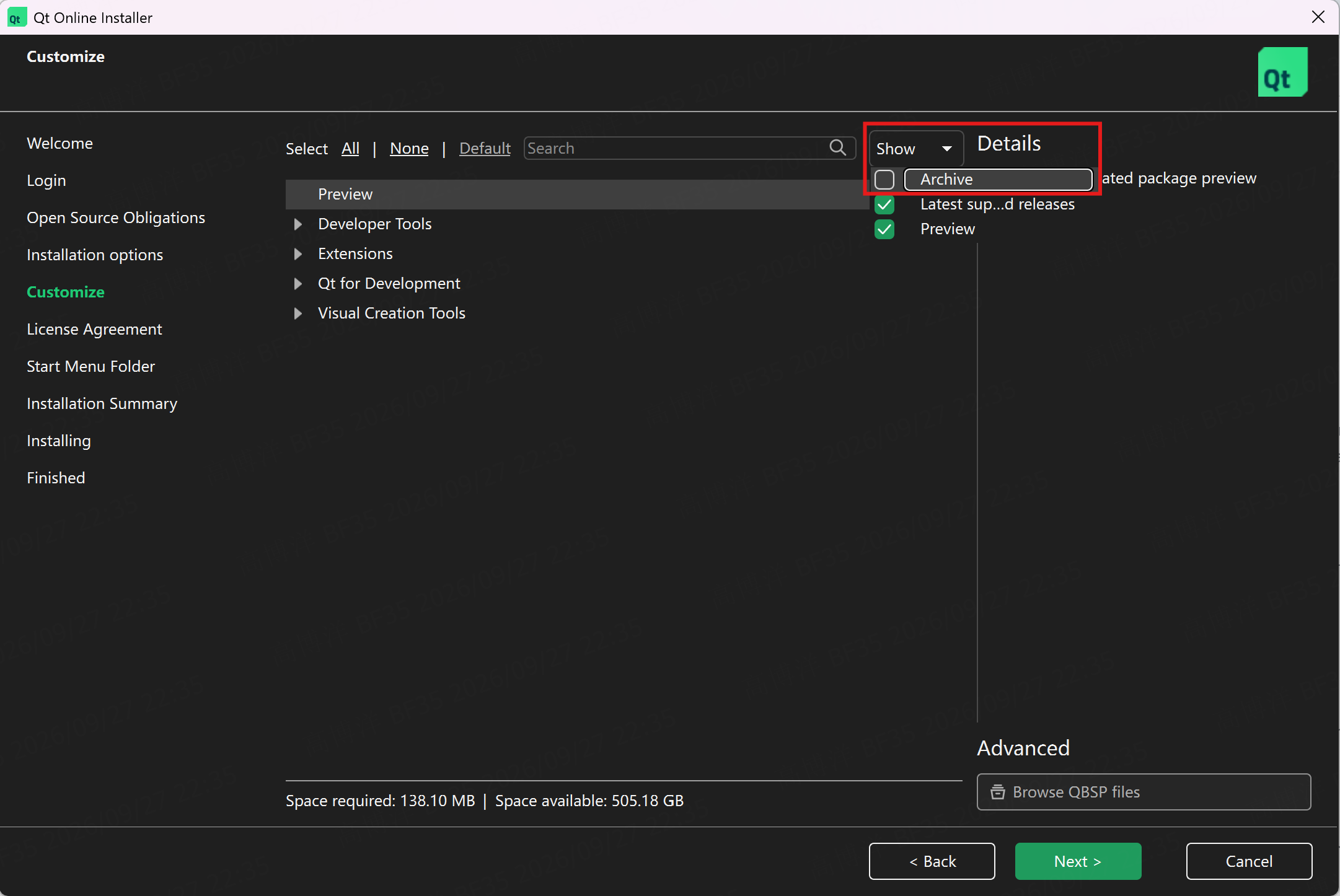
Task: Enable the Archive filter checkbox
Action: pyautogui.click(x=884, y=179)
